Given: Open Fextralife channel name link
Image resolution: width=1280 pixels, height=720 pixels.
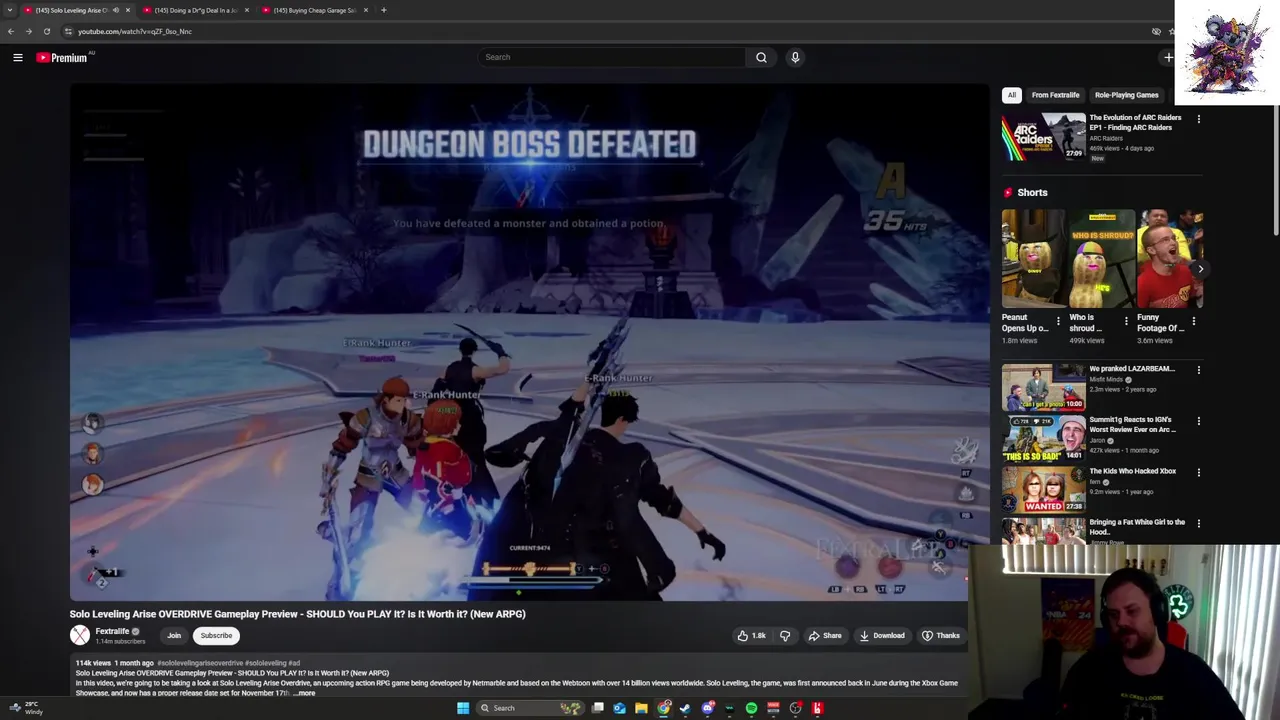Looking at the screenshot, I should pos(112,631).
